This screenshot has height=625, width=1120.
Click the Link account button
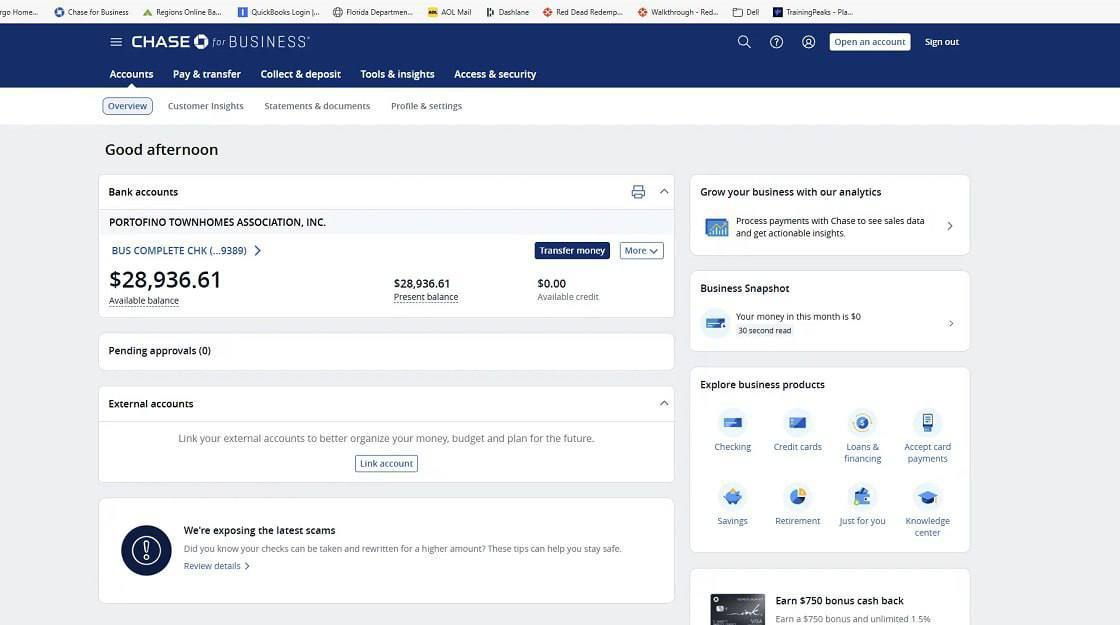(x=386, y=464)
